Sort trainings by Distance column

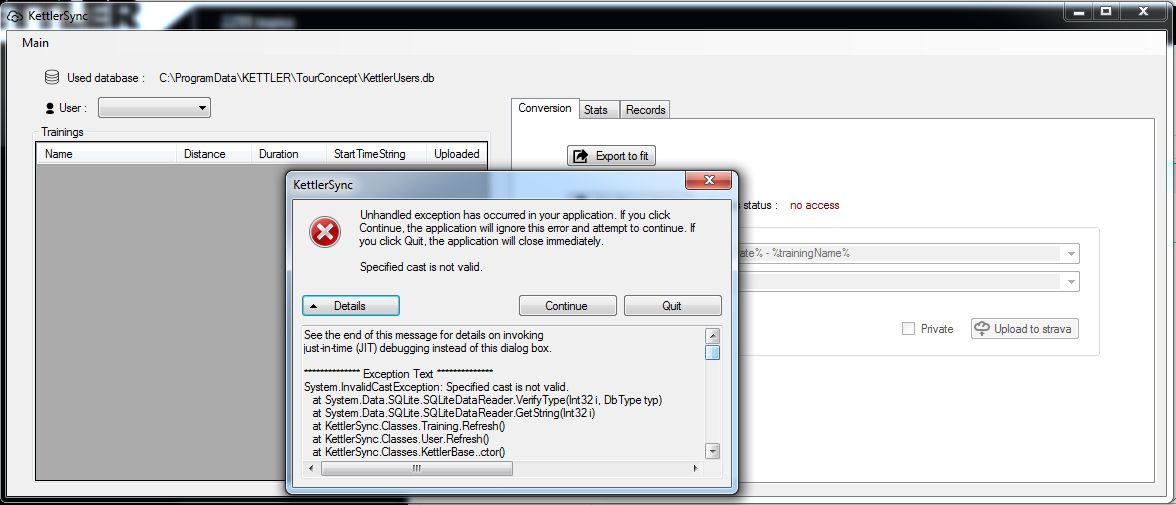214,154
